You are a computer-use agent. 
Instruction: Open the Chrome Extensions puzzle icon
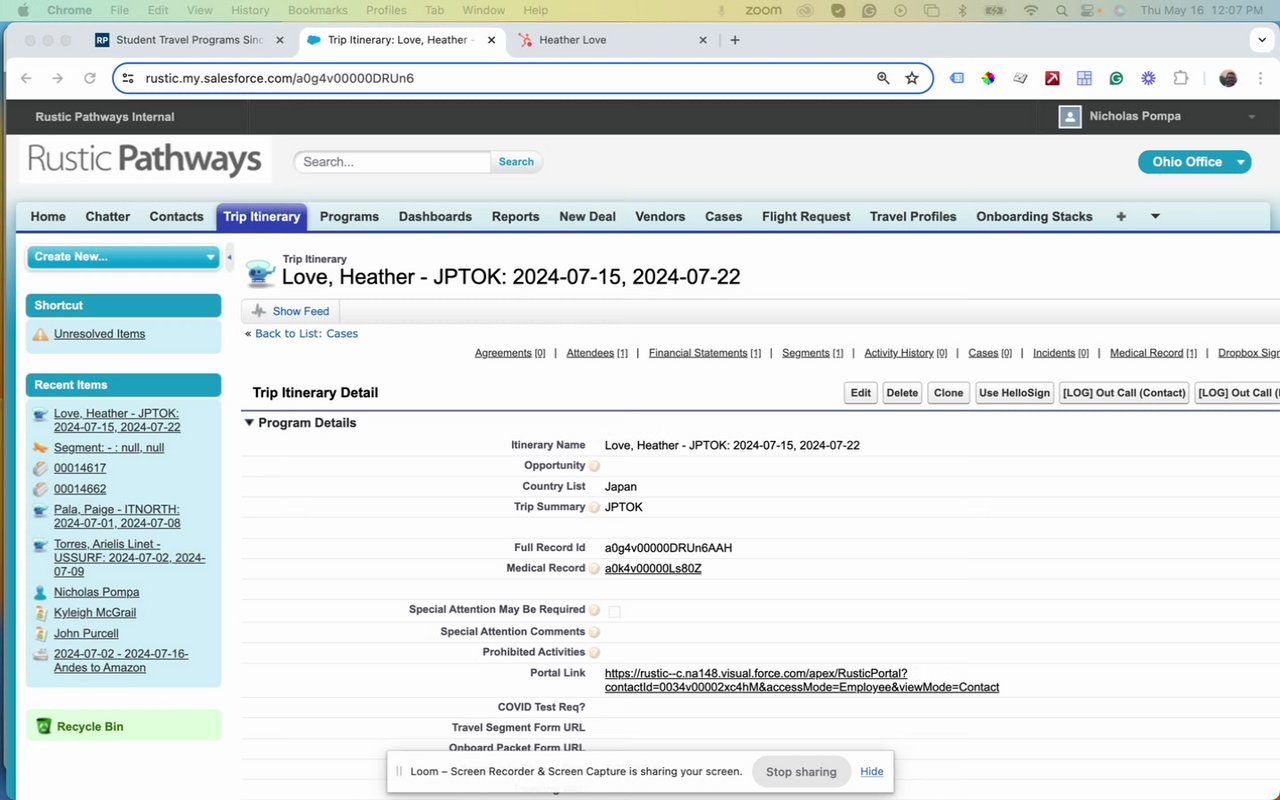pos(1181,78)
